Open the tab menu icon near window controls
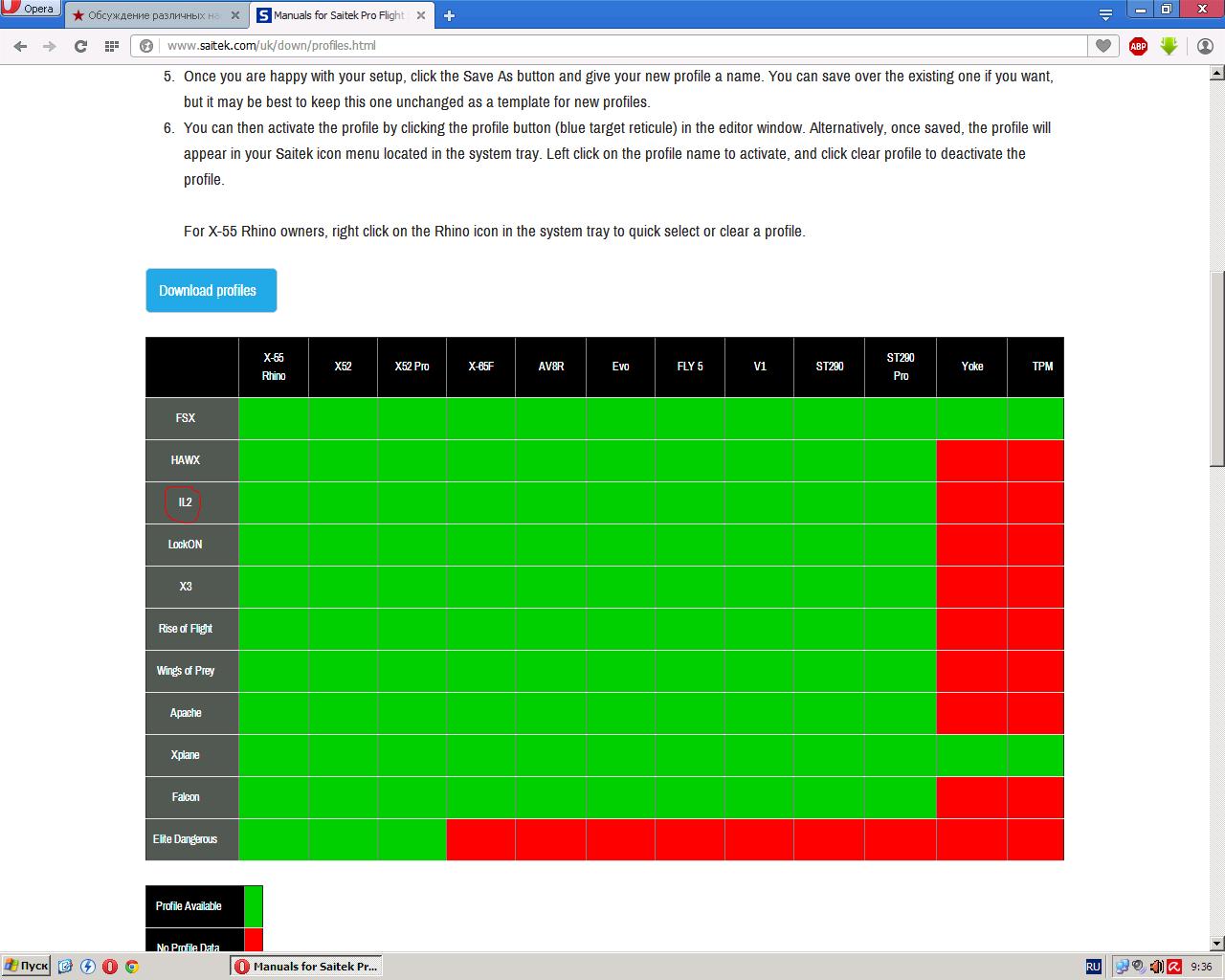Image resolution: width=1225 pixels, height=980 pixels. point(1105,14)
